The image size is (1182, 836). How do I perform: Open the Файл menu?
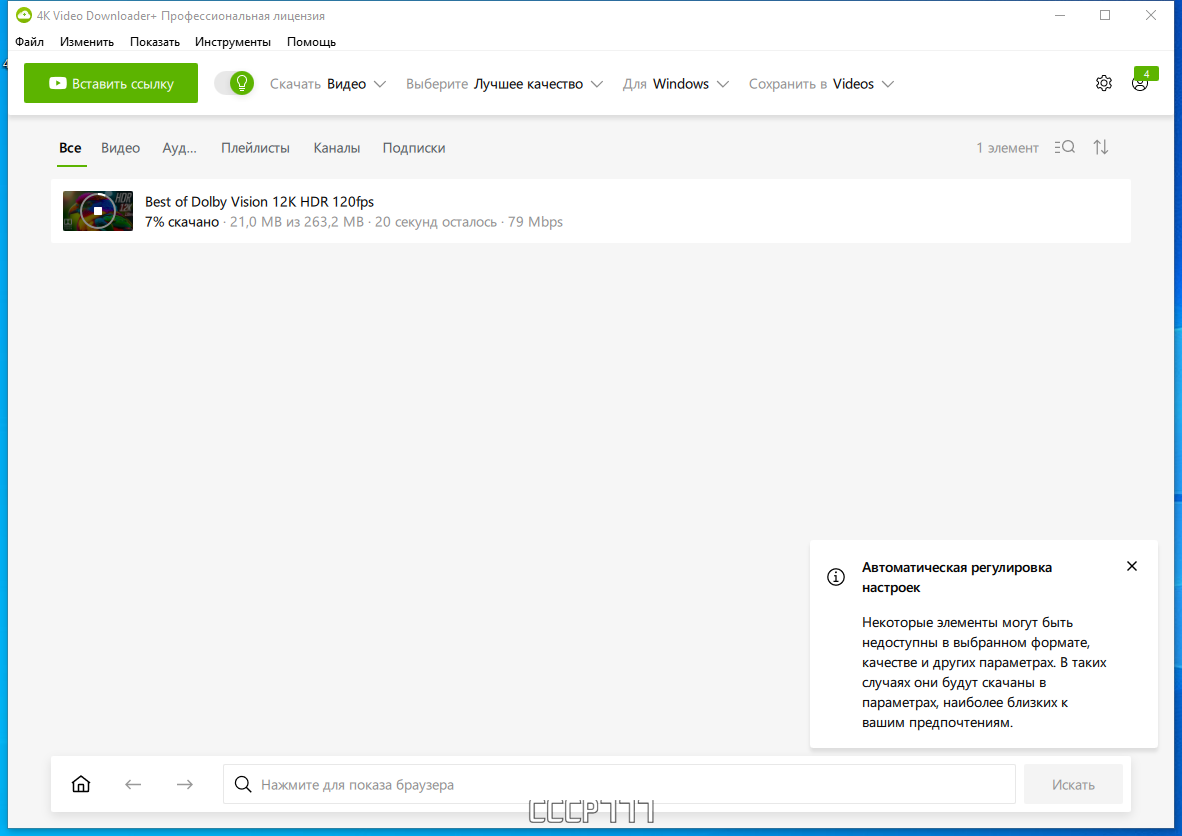[29, 42]
